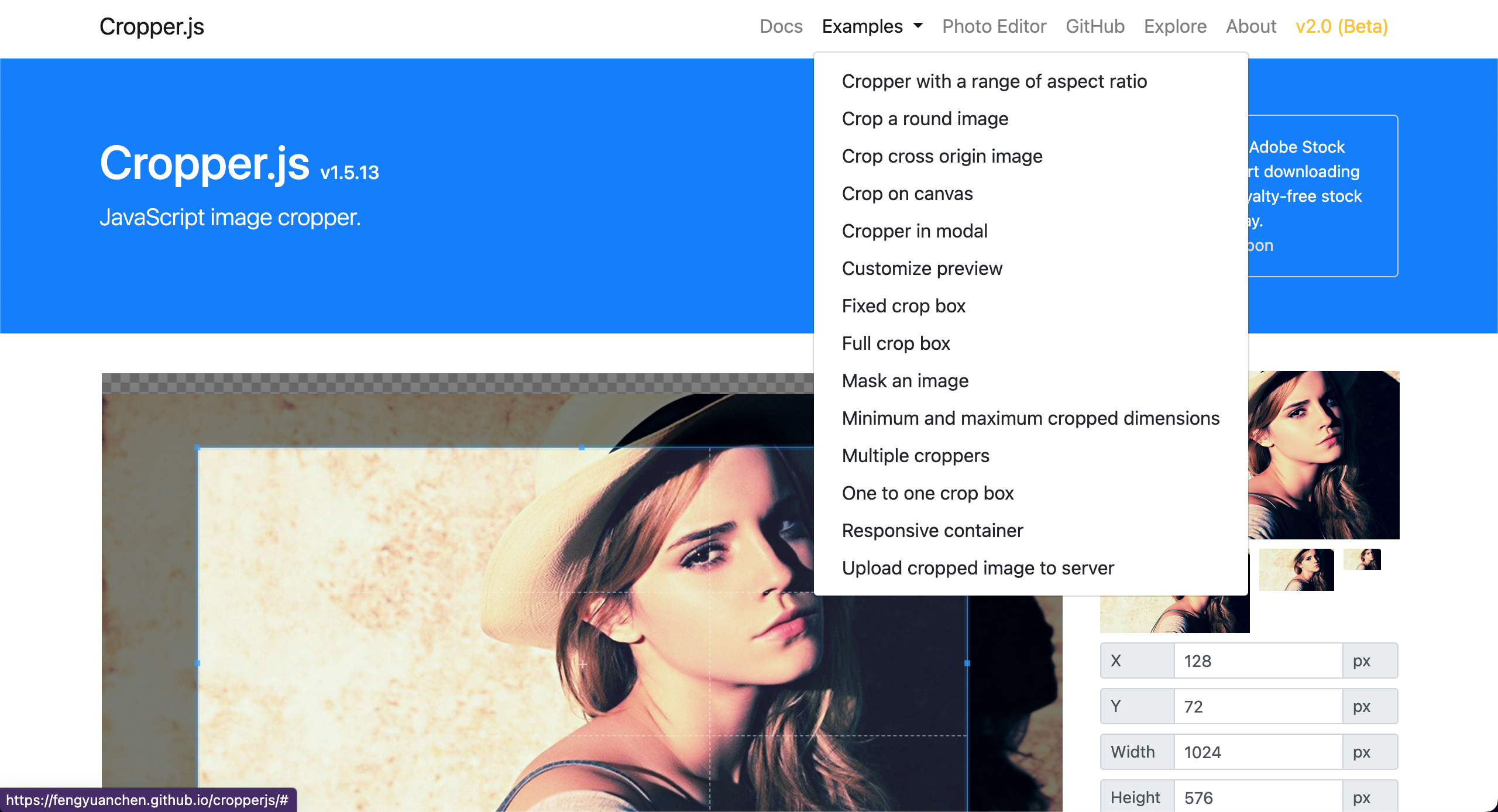This screenshot has width=1498, height=812.
Task: Click the crop box left edge handle
Action: tap(197, 663)
